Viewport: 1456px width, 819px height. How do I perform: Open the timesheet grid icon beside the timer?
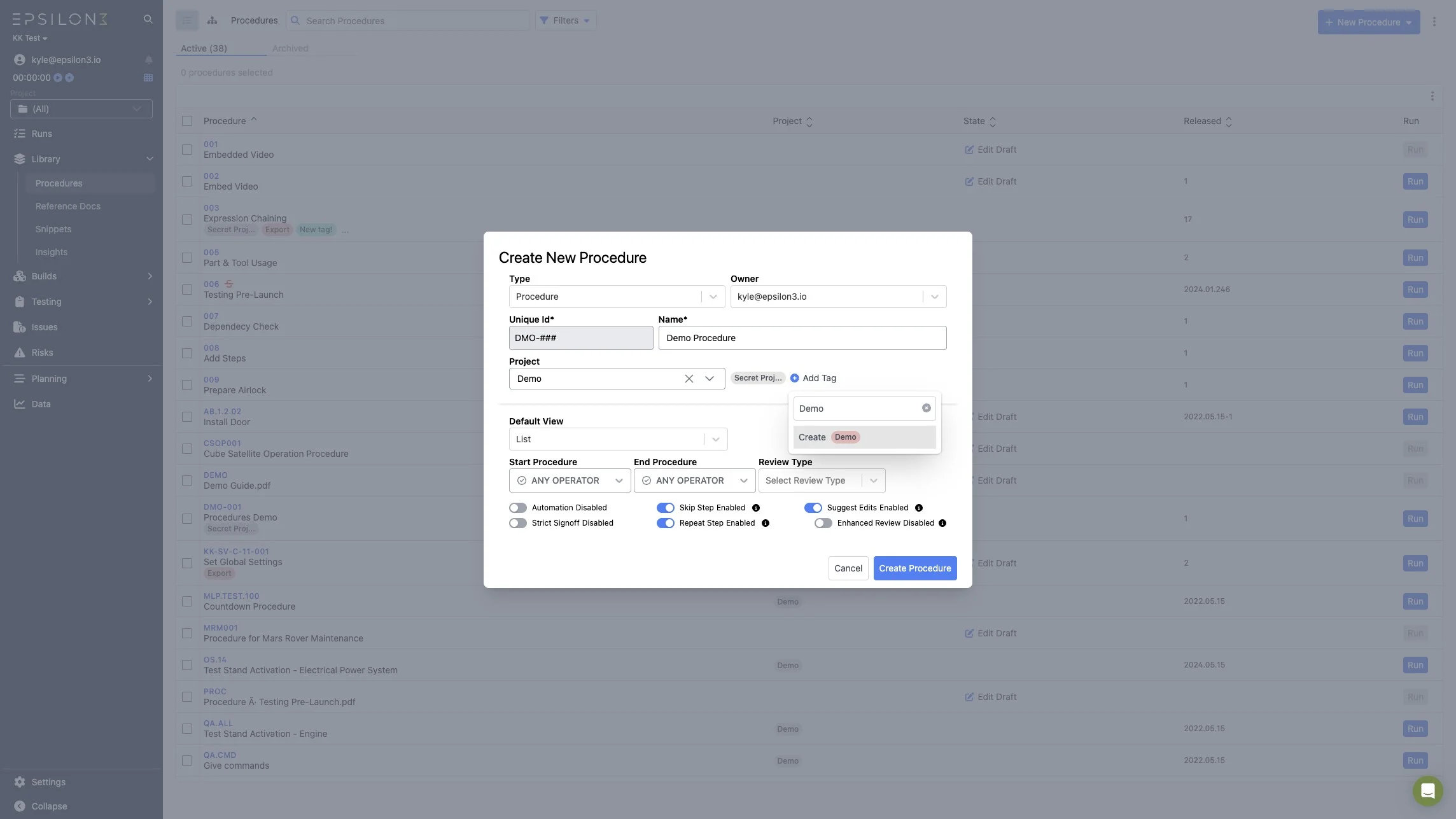148,78
